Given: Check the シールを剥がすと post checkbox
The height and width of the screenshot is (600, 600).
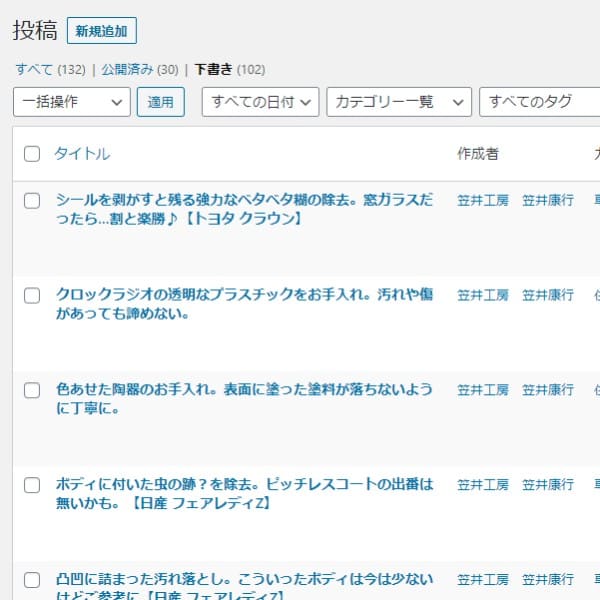Looking at the screenshot, I should (x=32, y=201).
